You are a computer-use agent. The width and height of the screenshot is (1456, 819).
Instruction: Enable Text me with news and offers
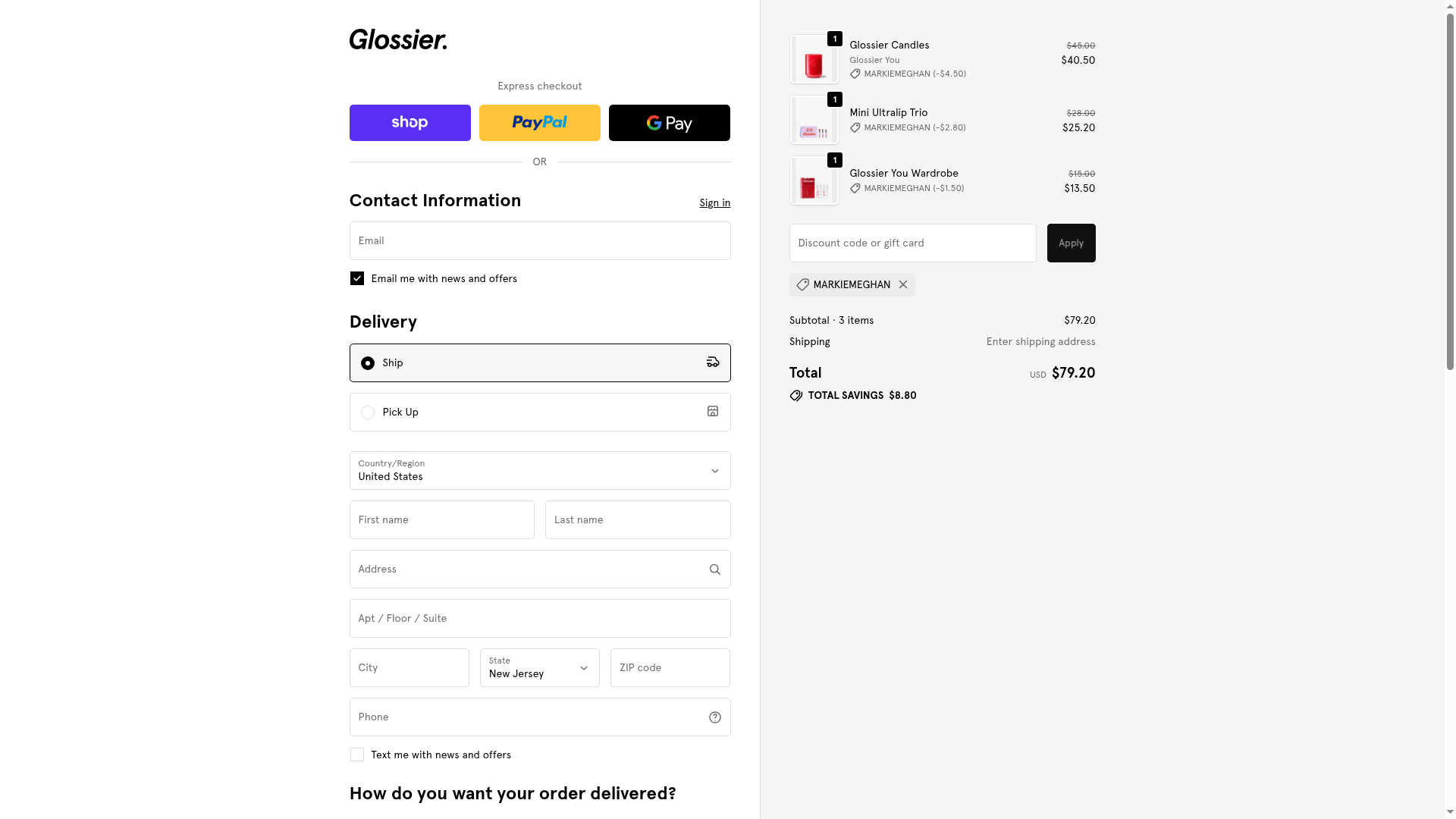pos(357,755)
